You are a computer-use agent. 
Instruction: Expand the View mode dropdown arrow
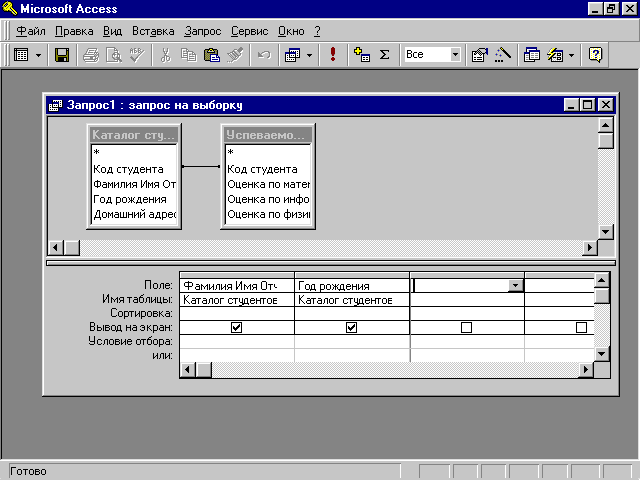point(38,55)
